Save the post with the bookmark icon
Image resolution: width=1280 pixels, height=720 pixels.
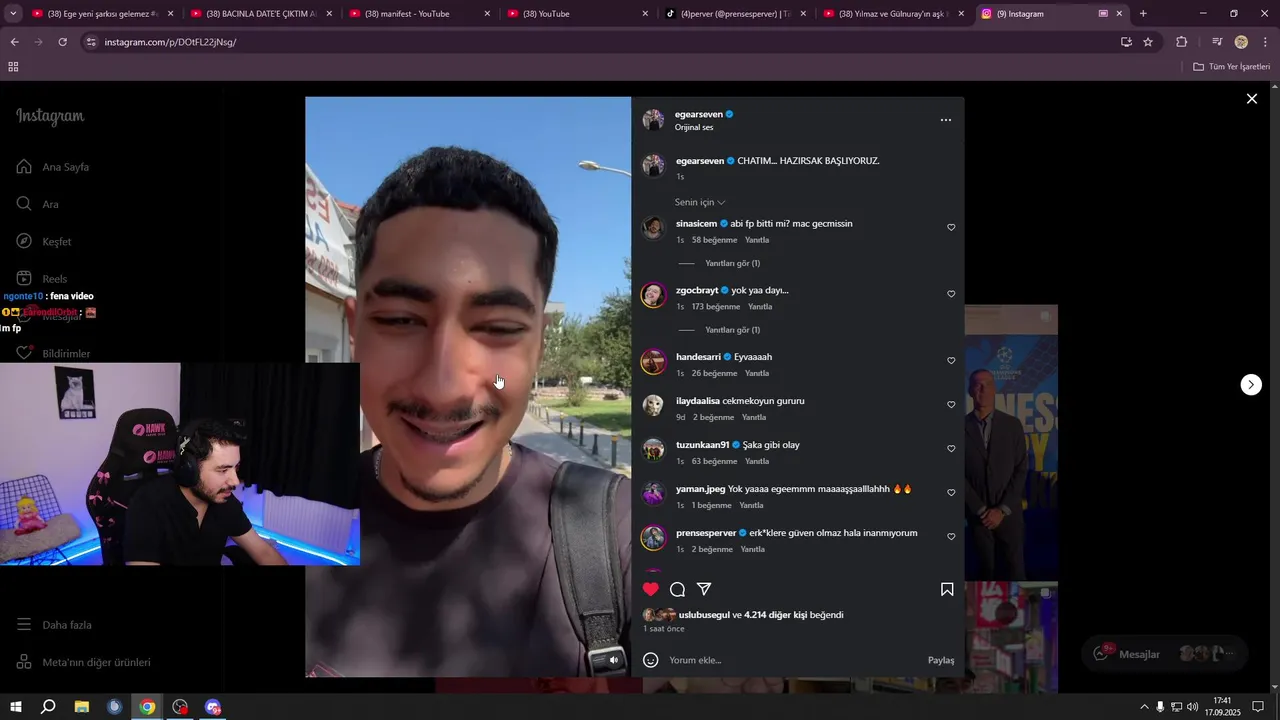tap(947, 589)
